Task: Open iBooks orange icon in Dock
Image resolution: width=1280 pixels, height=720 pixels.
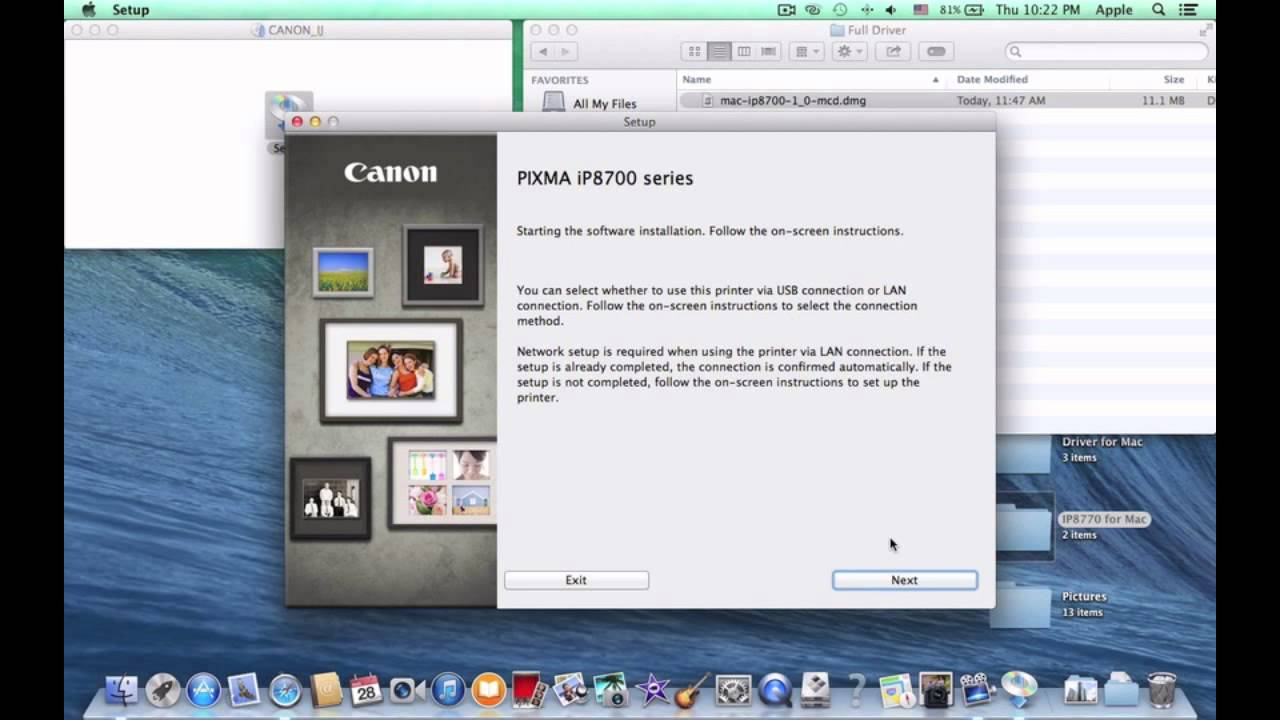Action: (489, 690)
